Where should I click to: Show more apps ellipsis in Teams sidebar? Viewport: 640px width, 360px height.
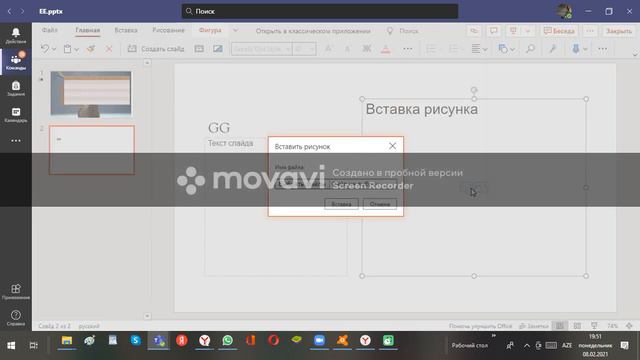coord(16,140)
